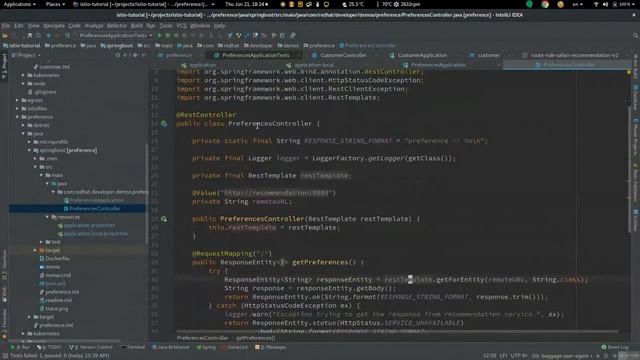Click the gutter icon beside the constructor line
The image size is (640, 360).
tap(164, 219)
